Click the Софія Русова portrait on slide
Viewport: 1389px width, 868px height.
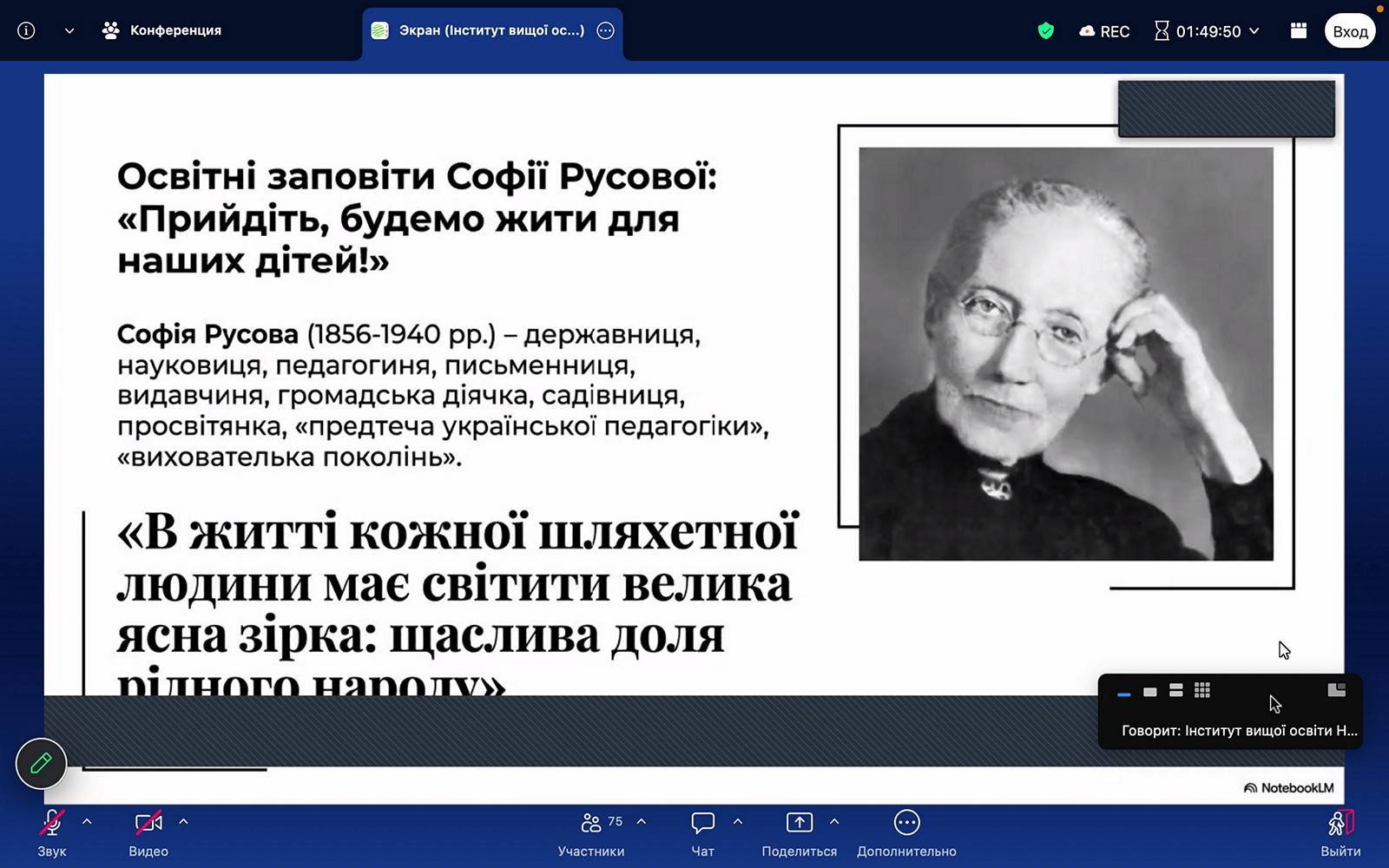click(x=1065, y=353)
